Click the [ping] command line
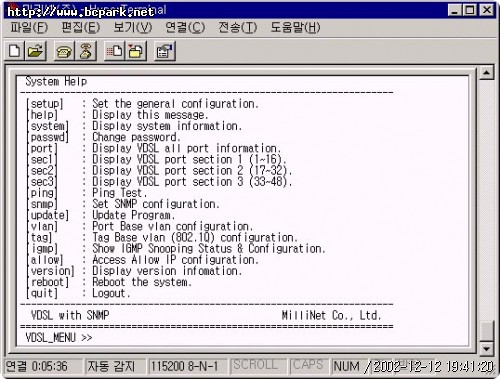The height and width of the screenshot is (379, 500). [x=87, y=193]
